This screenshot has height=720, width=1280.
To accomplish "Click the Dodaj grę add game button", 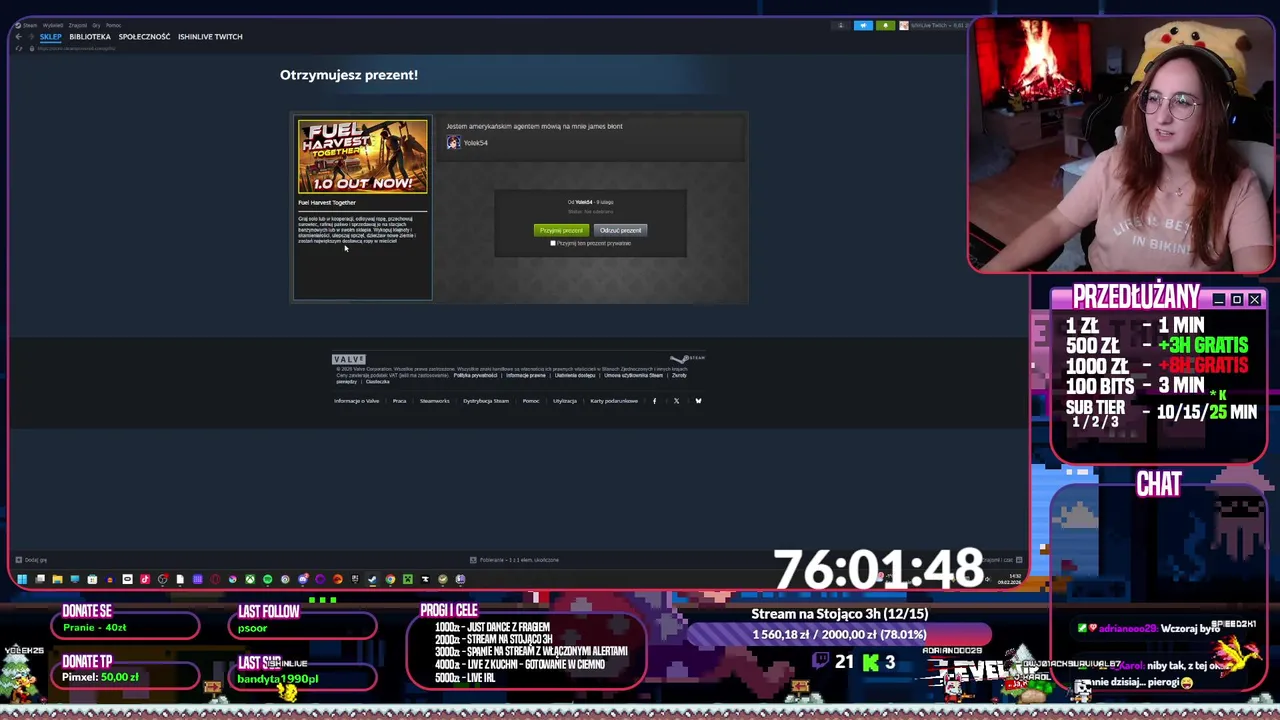I will pos(30,560).
